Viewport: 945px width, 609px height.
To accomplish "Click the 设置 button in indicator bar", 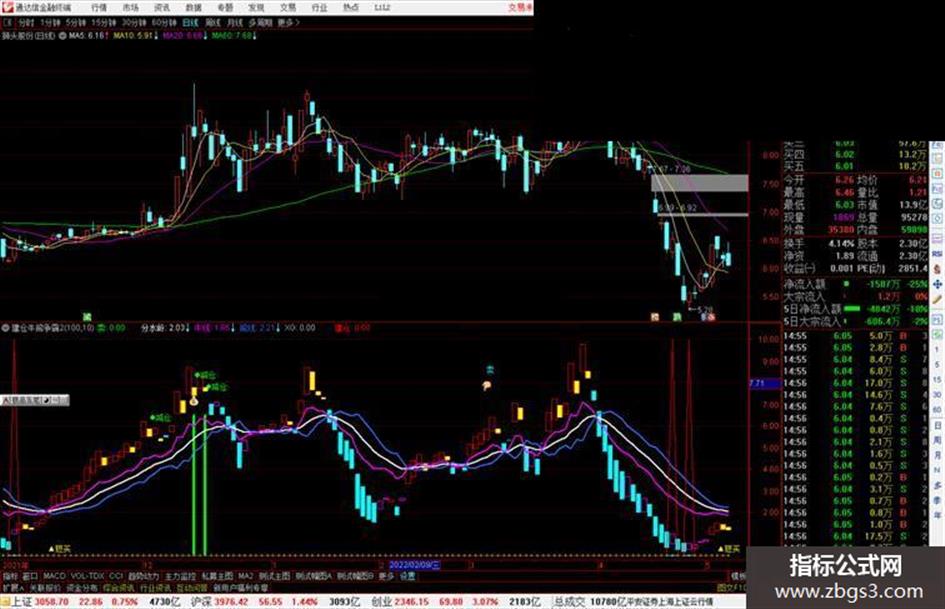I will point(408,576).
